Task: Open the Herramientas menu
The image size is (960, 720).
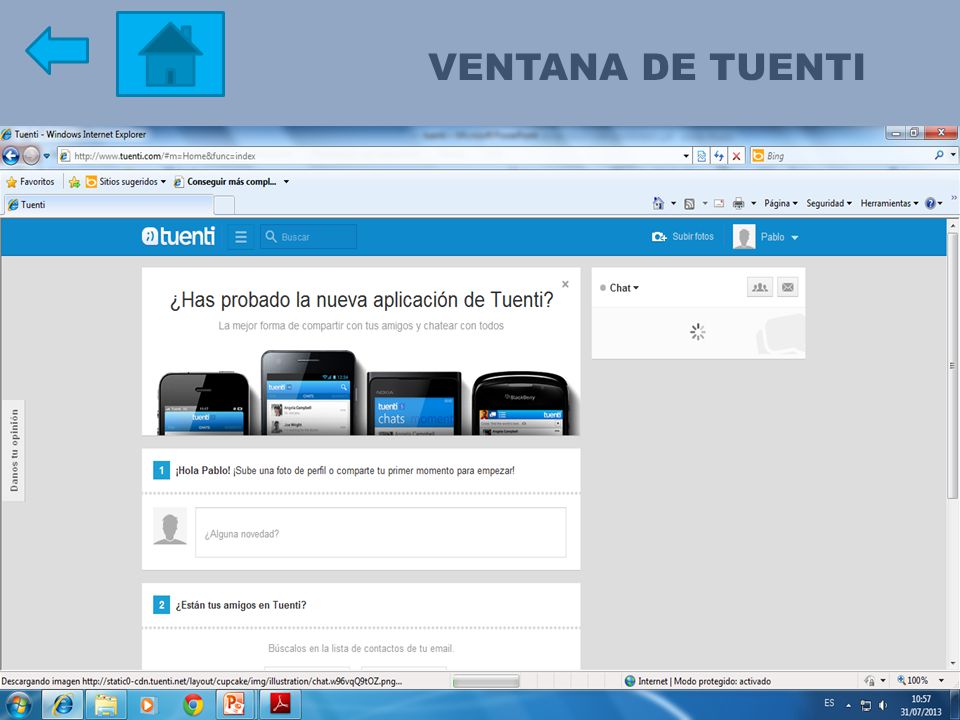Action: click(890, 203)
